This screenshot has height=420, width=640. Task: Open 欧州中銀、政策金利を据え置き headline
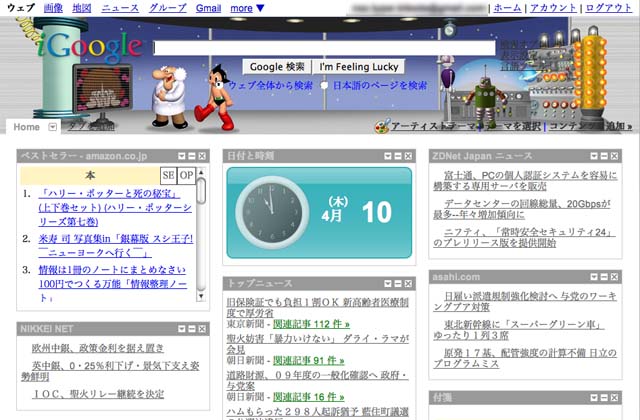click(x=98, y=348)
